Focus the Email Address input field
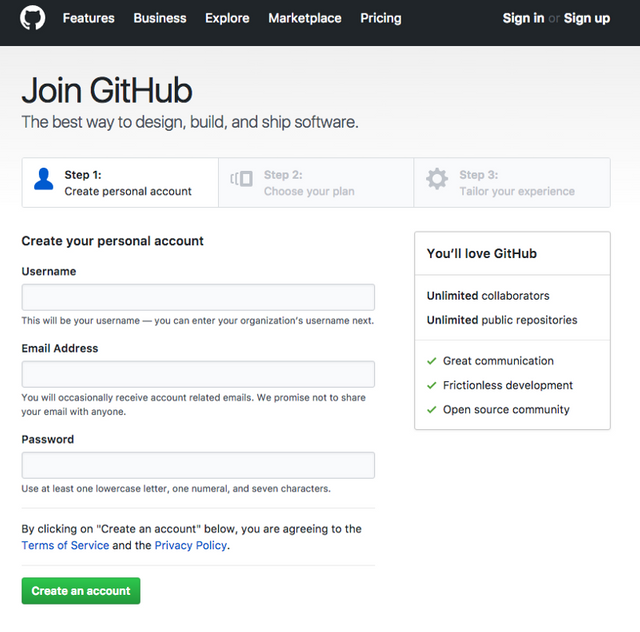The width and height of the screenshot is (640, 632). point(198,374)
